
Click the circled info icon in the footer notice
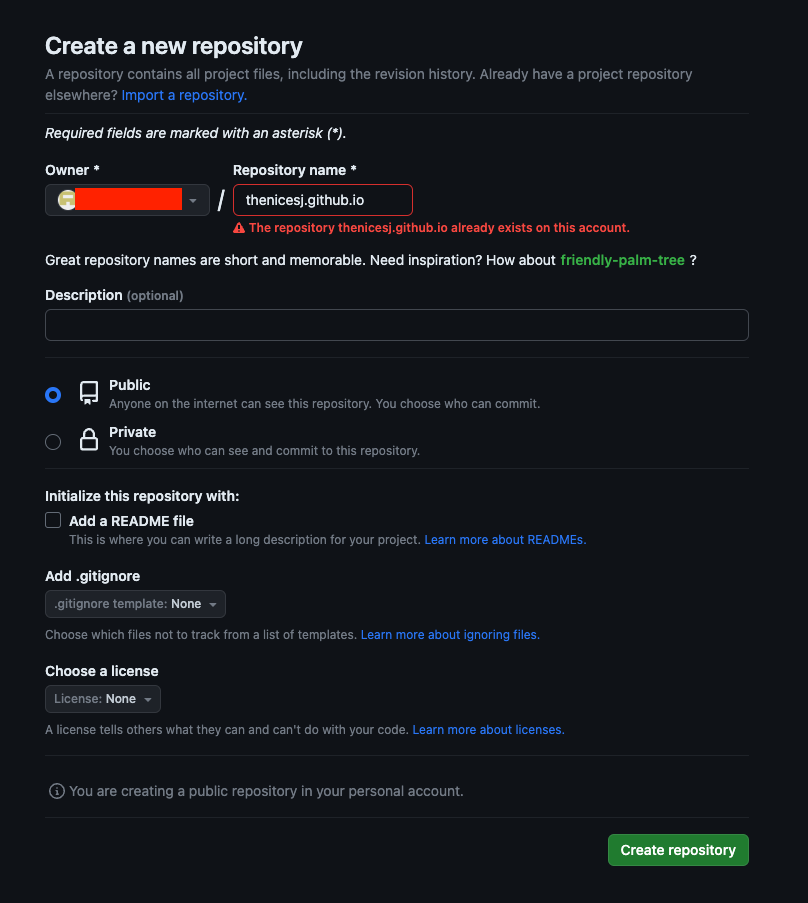tap(57, 791)
